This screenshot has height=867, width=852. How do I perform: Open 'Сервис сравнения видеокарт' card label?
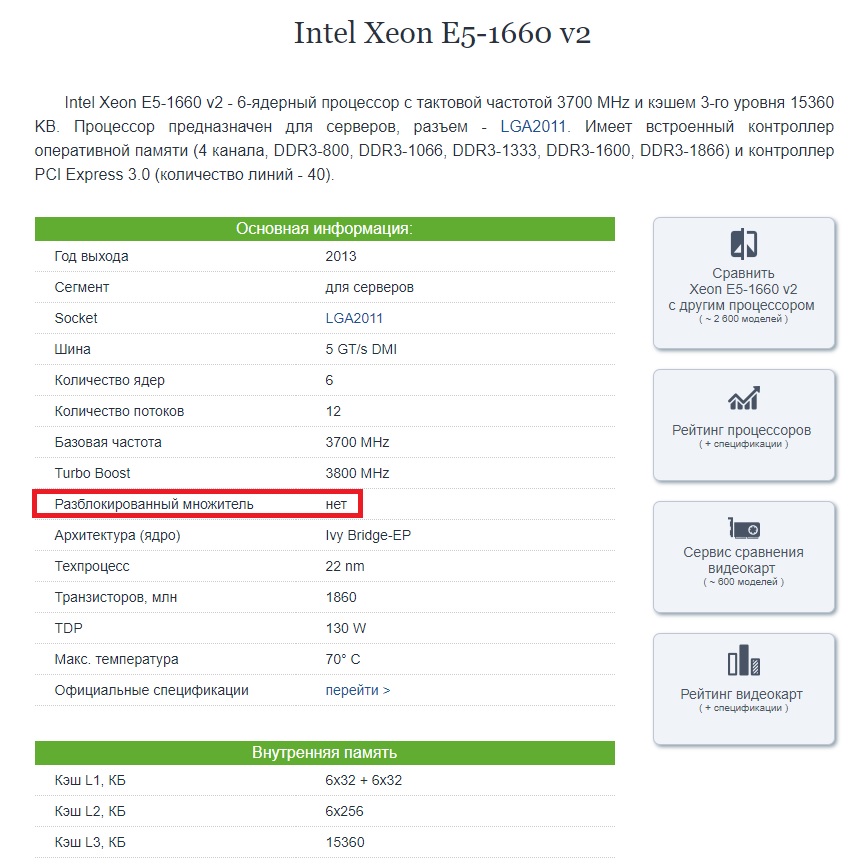tap(743, 560)
